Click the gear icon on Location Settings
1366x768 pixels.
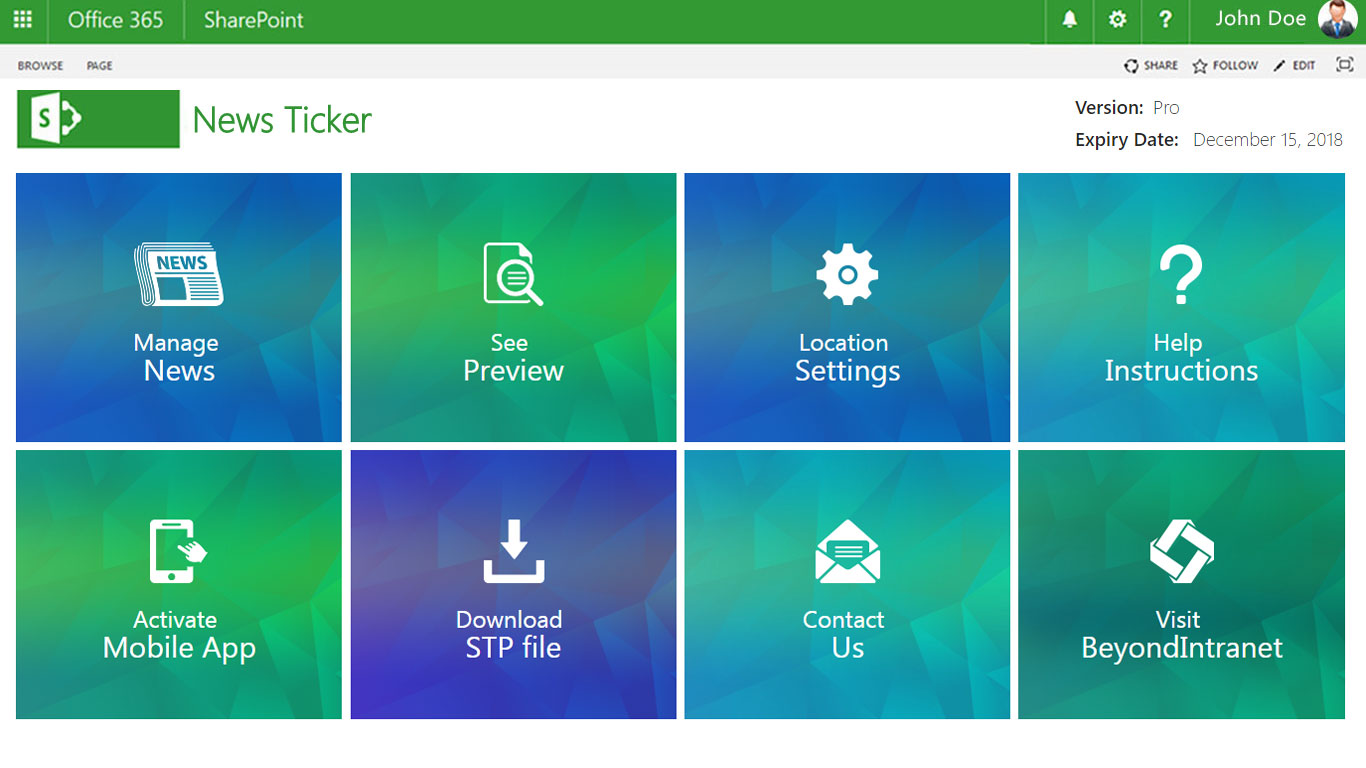[847, 274]
